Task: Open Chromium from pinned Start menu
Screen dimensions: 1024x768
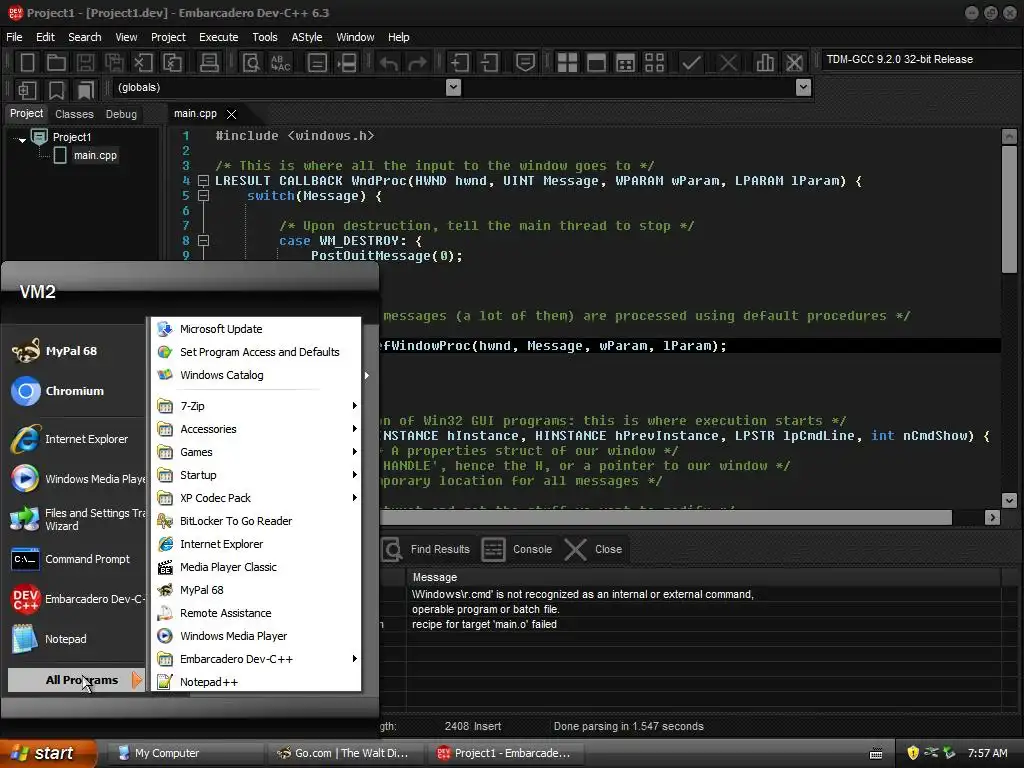Action: point(75,391)
